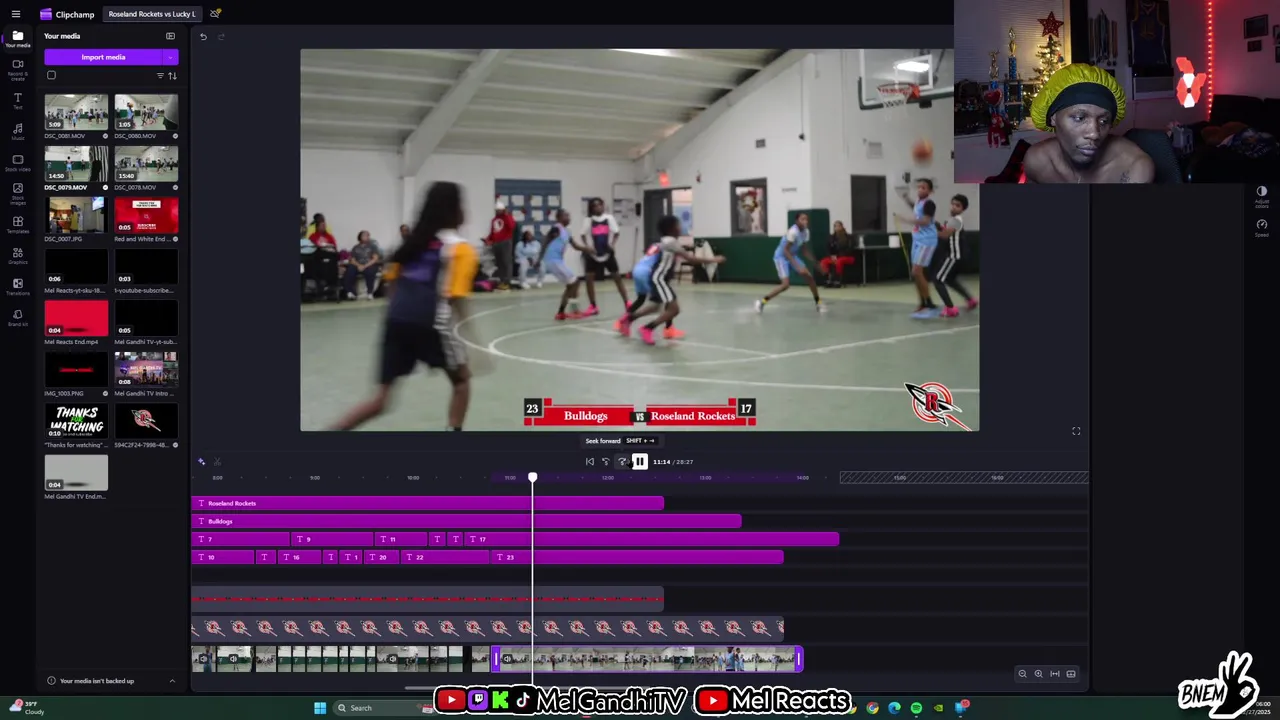Open the Graphics sidebar icon

tap(17, 256)
